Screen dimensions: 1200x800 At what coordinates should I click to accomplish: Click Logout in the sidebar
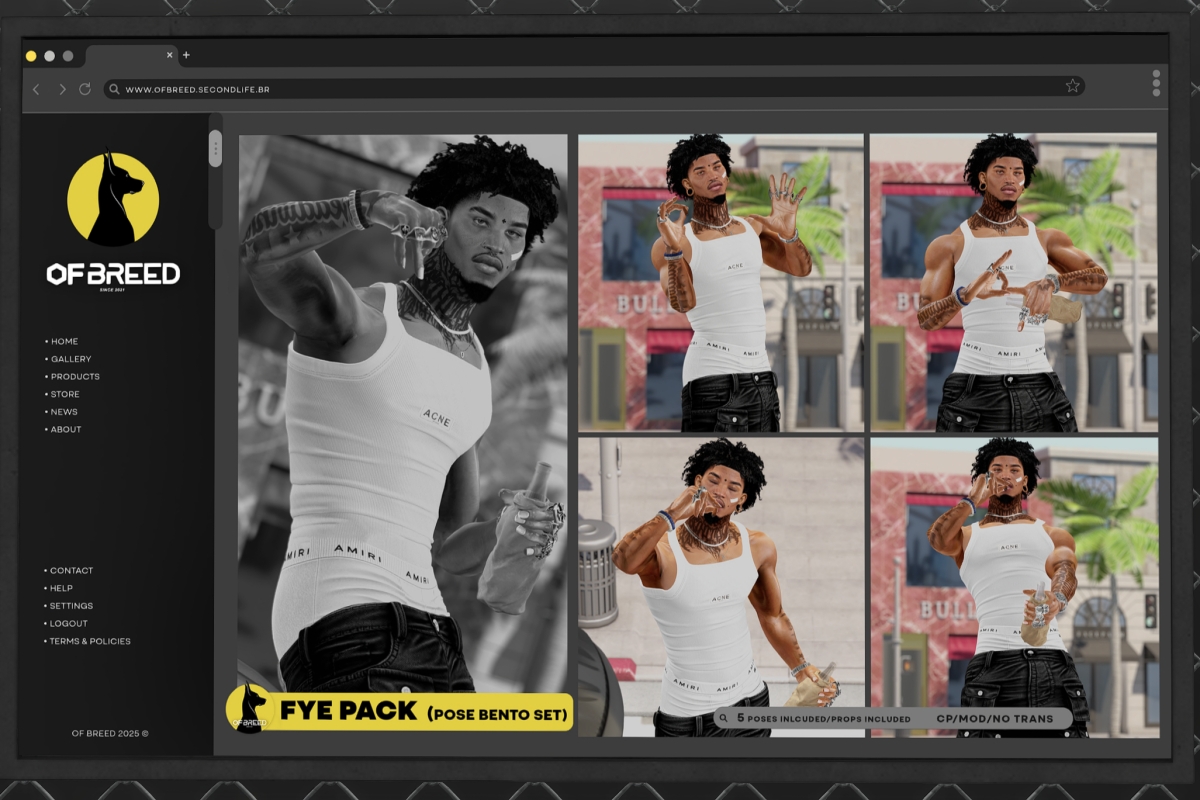68,624
